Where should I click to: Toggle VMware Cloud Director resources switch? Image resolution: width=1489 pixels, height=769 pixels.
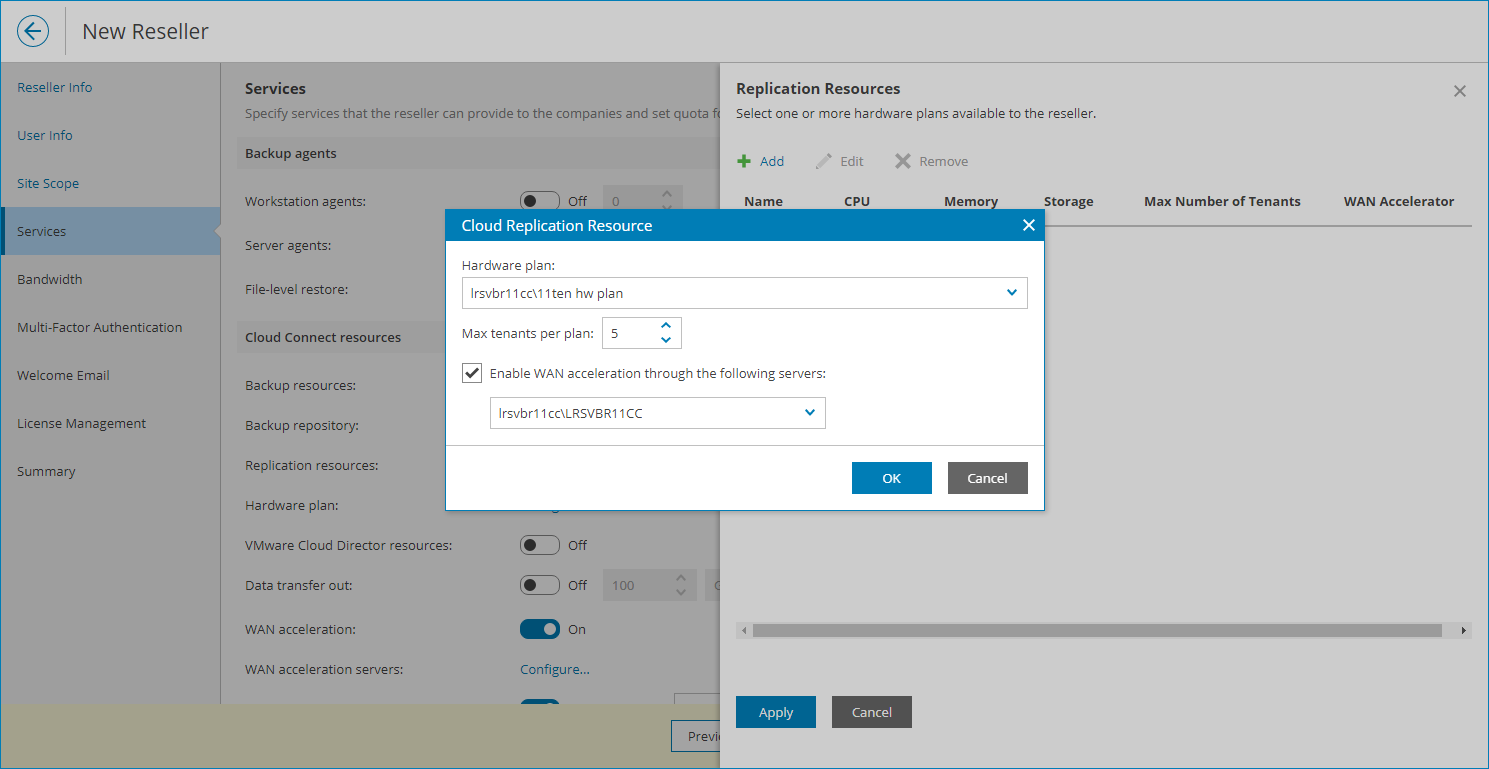540,545
